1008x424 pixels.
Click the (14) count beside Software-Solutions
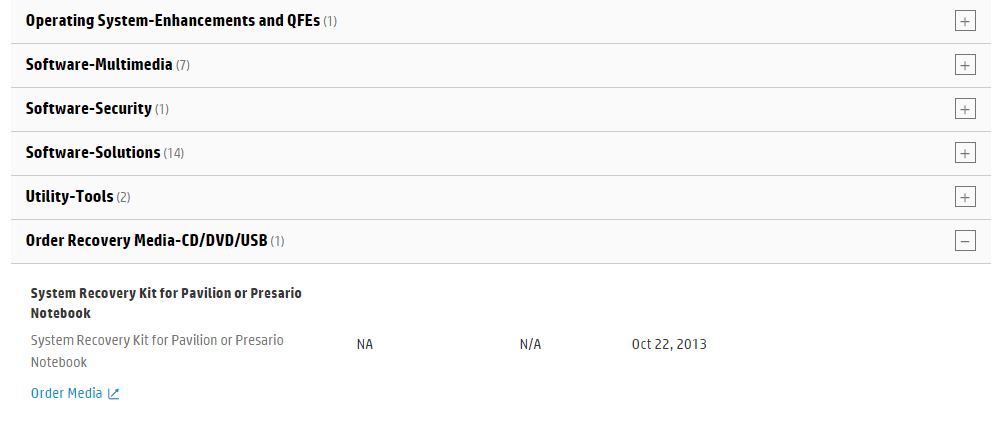coord(174,153)
